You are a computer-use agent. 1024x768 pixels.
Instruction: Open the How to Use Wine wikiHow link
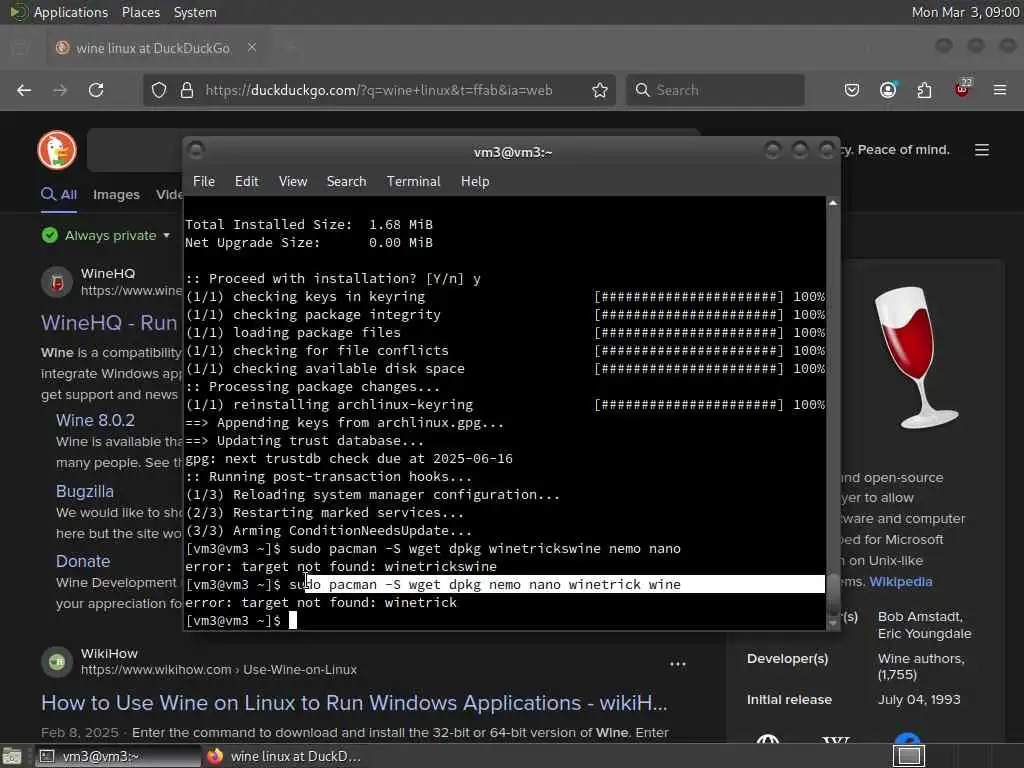coord(354,703)
